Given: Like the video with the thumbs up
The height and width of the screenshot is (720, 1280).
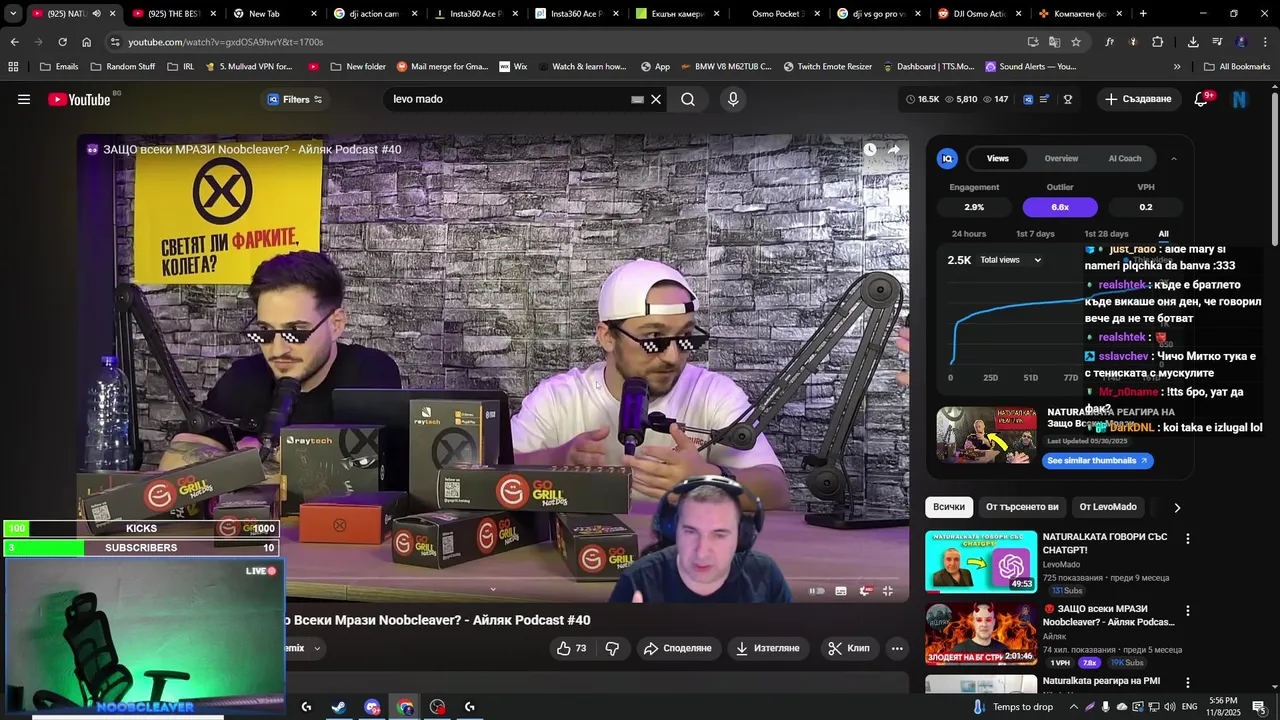Looking at the screenshot, I should 572,648.
